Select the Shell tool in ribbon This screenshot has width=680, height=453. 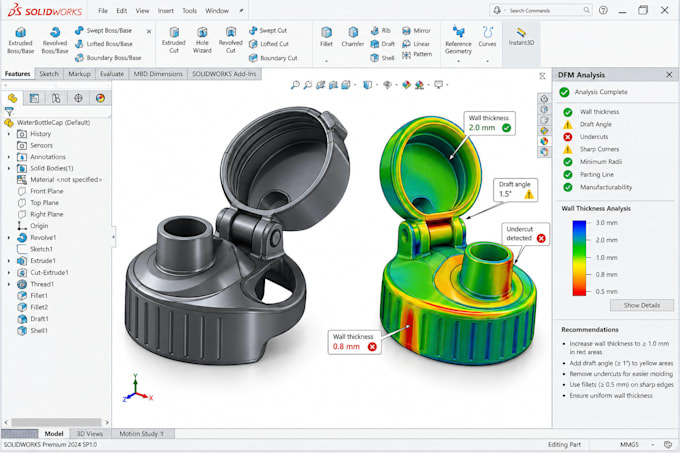382,58
